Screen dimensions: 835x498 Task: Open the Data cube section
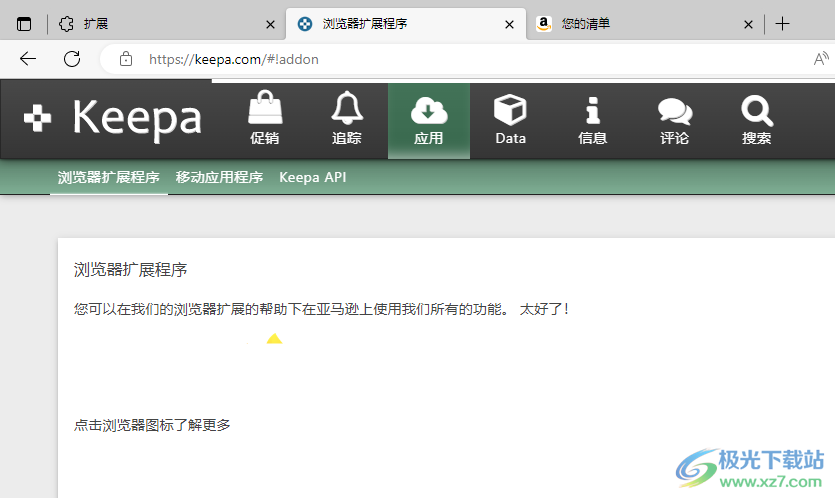(x=511, y=120)
